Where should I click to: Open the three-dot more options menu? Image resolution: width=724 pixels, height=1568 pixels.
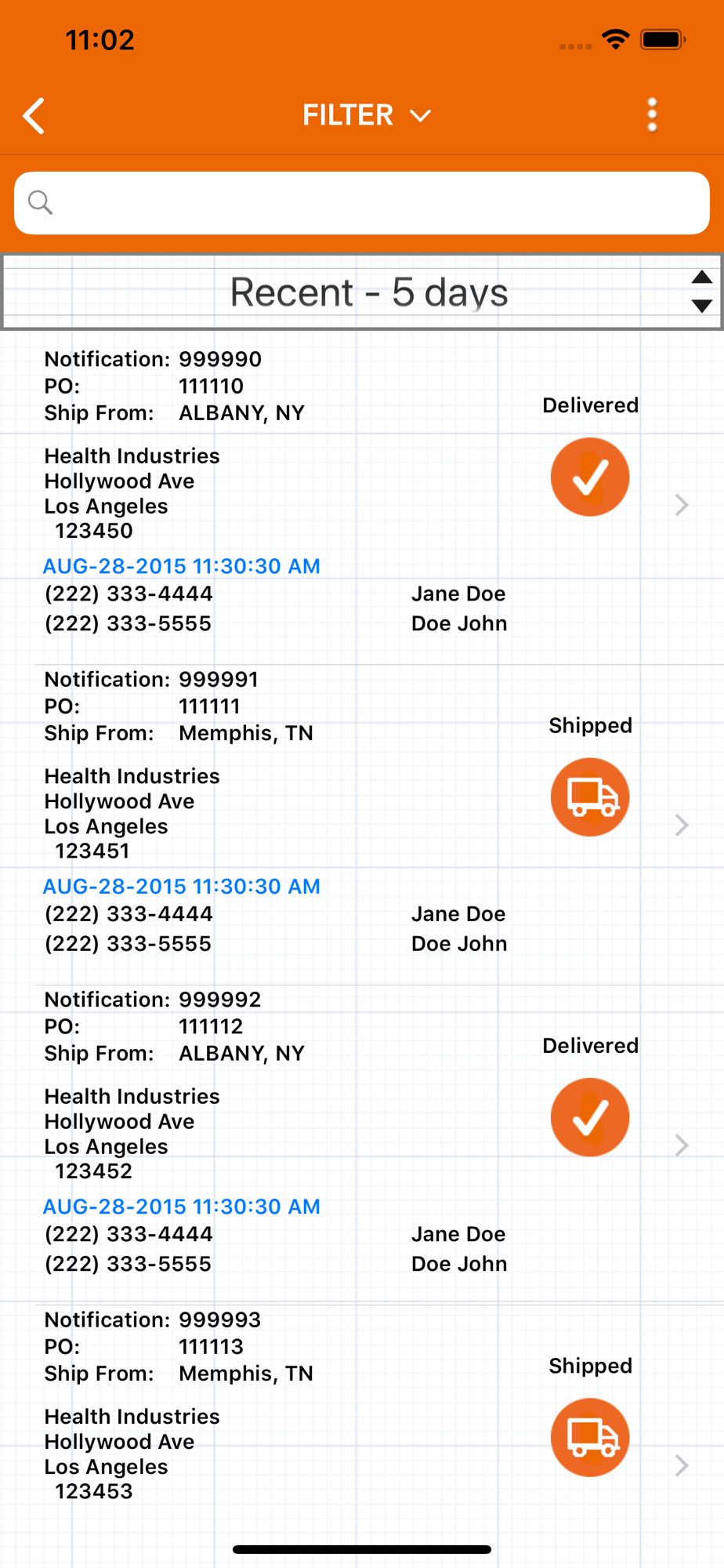[652, 115]
